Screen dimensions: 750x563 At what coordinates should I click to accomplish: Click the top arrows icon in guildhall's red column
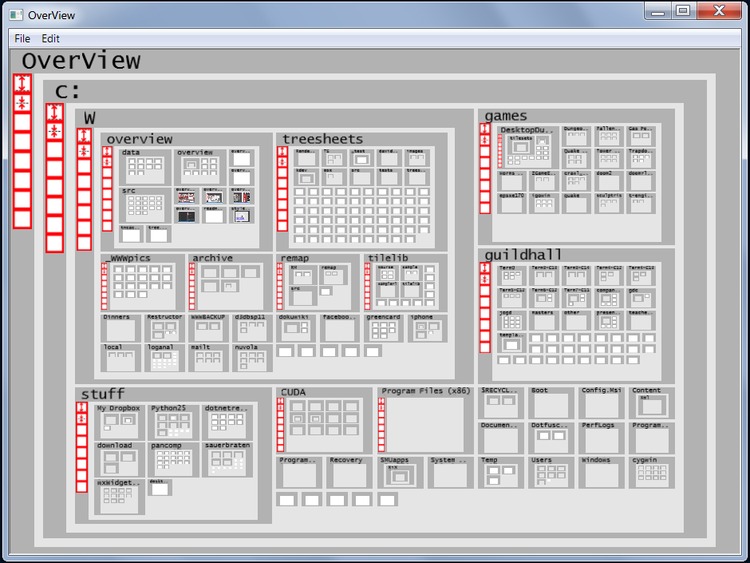coord(485,267)
